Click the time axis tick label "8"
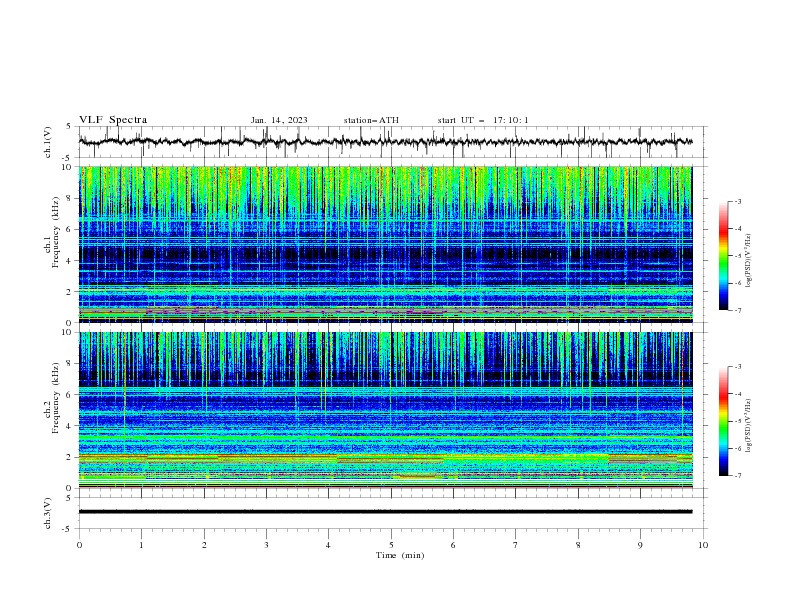Image resolution: width=792 pixels, height=612 pixels. [x=578, y=545]
